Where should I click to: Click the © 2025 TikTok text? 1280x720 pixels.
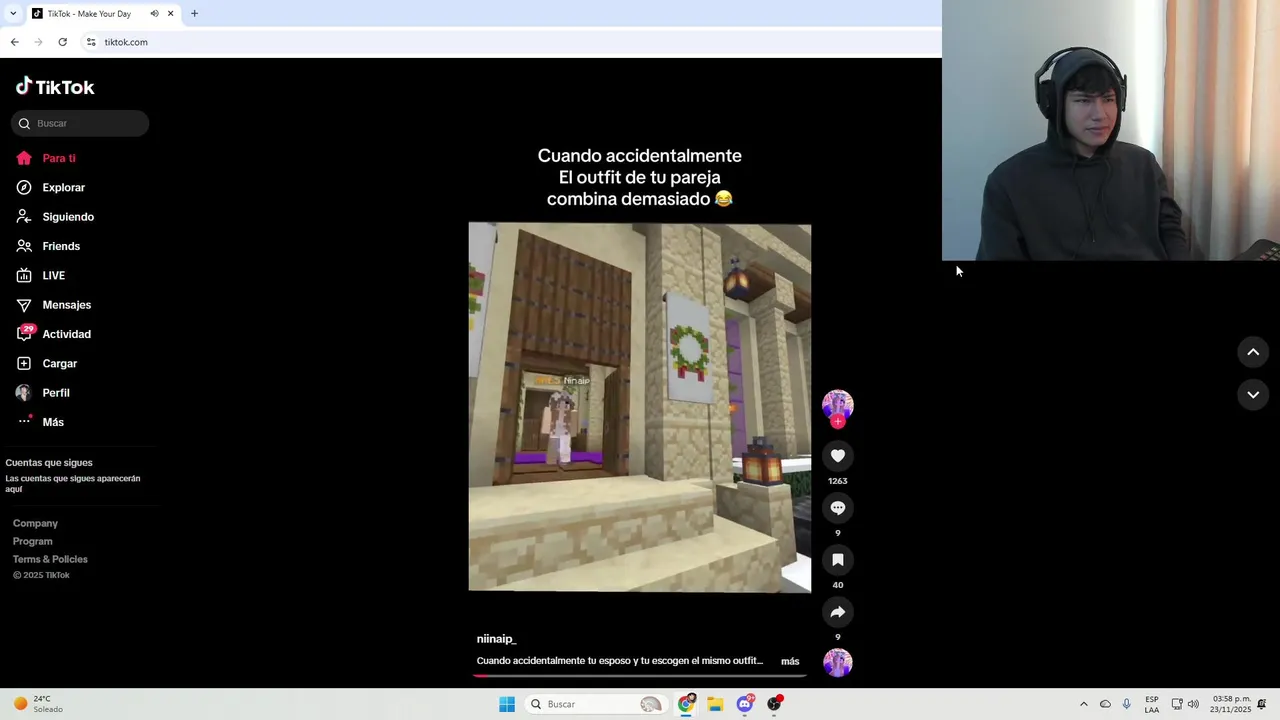(x=41, y=575)
